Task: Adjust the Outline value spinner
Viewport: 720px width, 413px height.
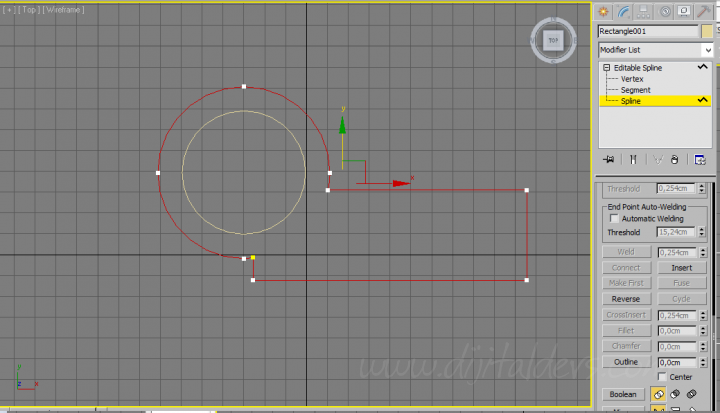Action: [703, 362]
